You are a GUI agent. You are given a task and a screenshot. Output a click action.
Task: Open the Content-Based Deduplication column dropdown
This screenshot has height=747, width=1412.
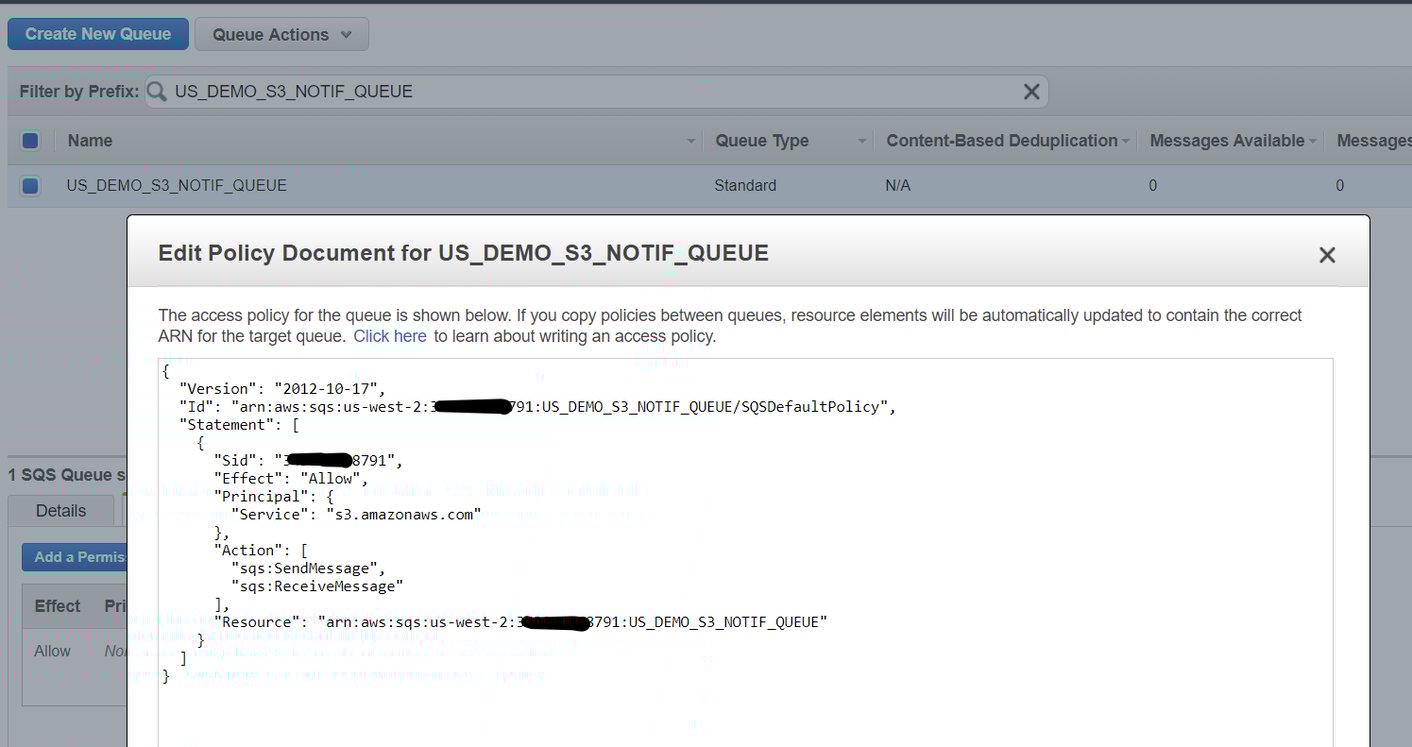pyautogui.click(x=1126, y=141)
